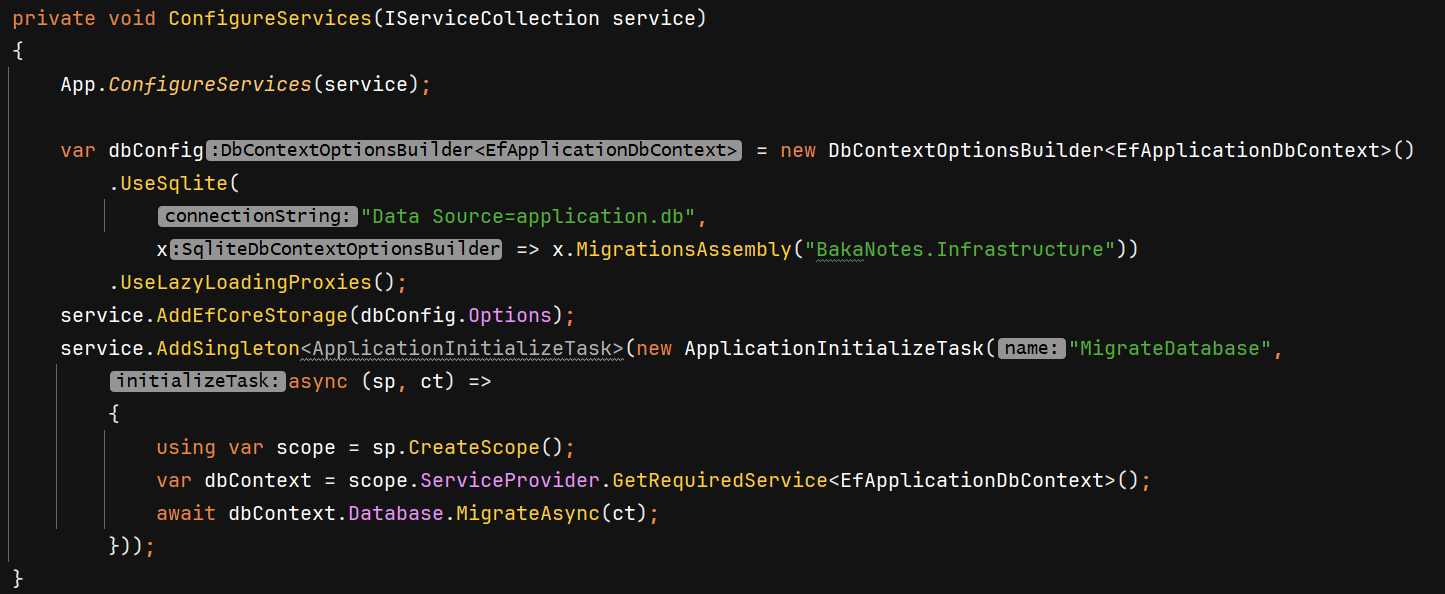Click the SqliteDbContextOptionsBuilder inlay hint

point(335,249)
